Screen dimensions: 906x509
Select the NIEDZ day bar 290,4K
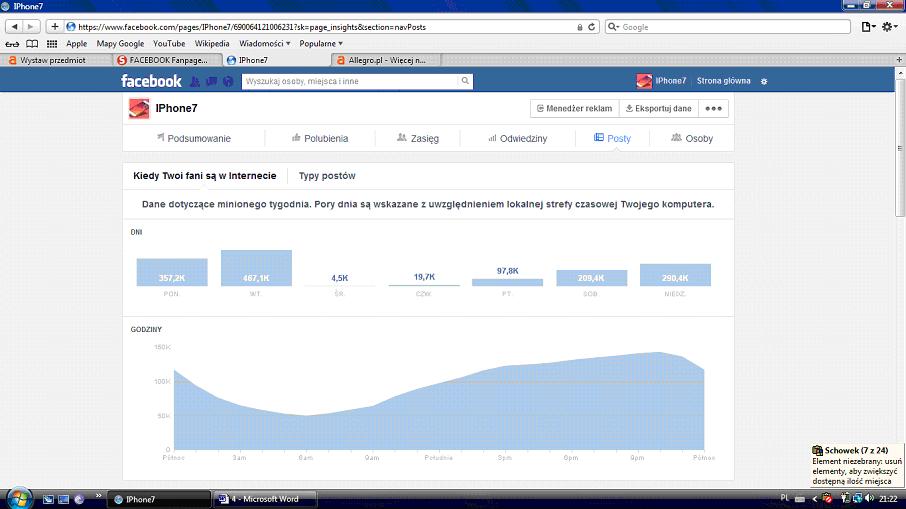coord(675,275)
